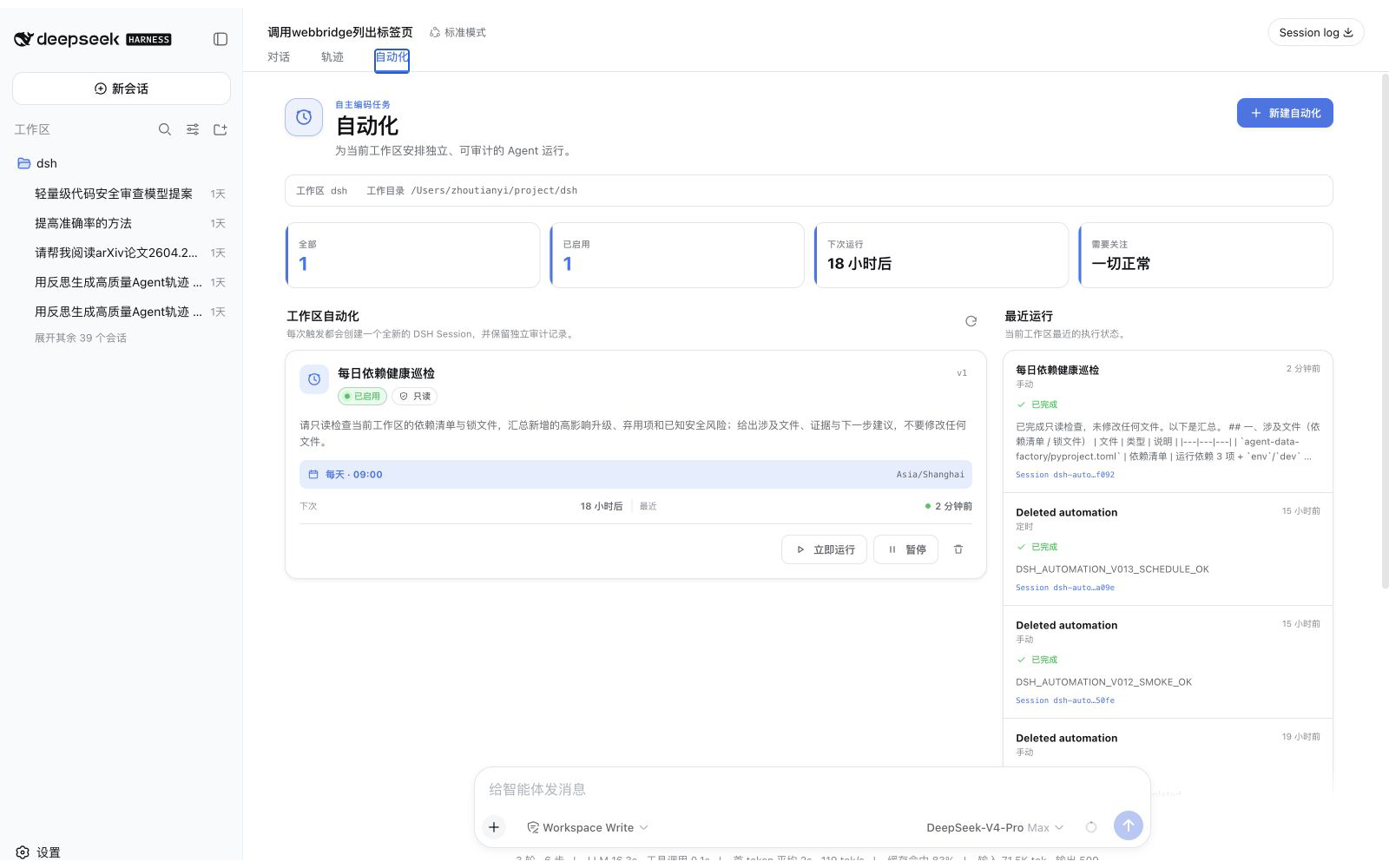
Task: Open Session dsh-auto…f092 link
Action: tap(1065, 475)
